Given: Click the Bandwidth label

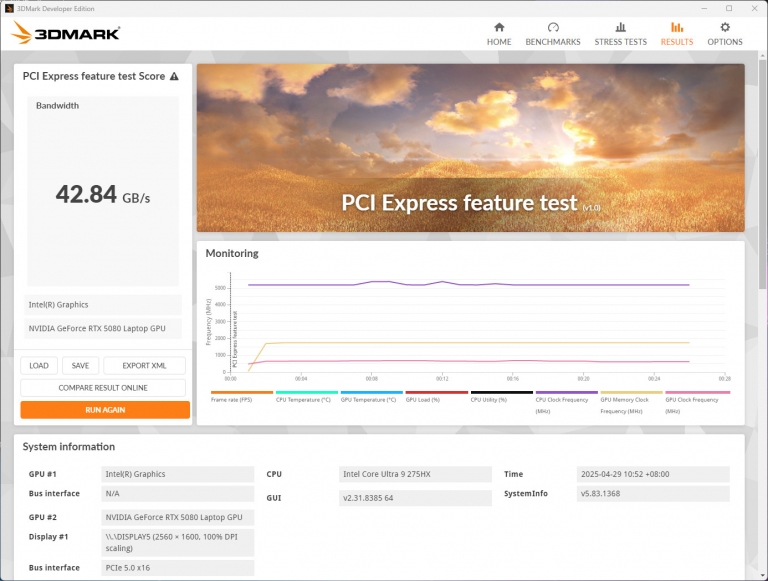Looking at the screenshot, I should (57, 106).
